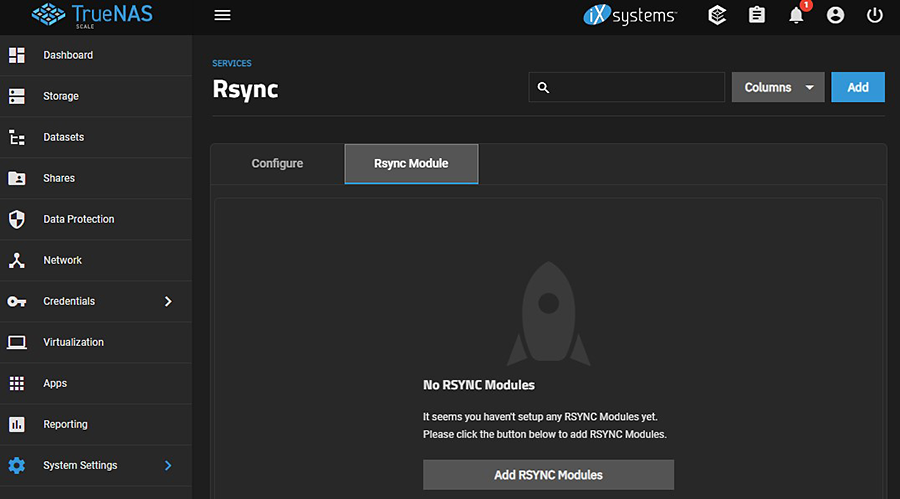
Task: Click the Credentials key icon
Action: click(17, 301)
